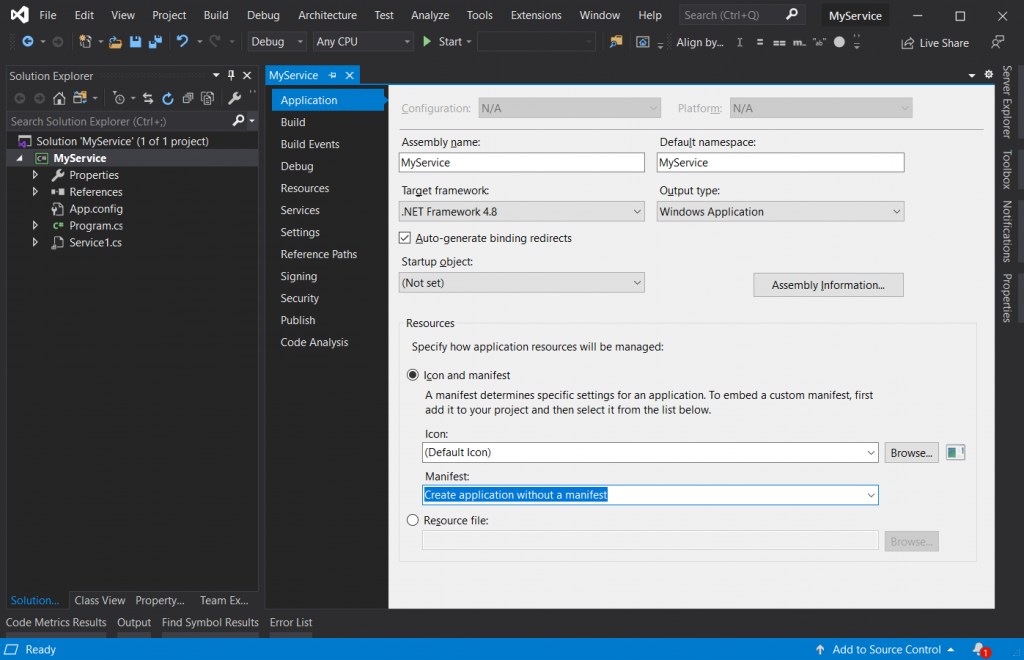Click the Live Share label

[944, 43]
